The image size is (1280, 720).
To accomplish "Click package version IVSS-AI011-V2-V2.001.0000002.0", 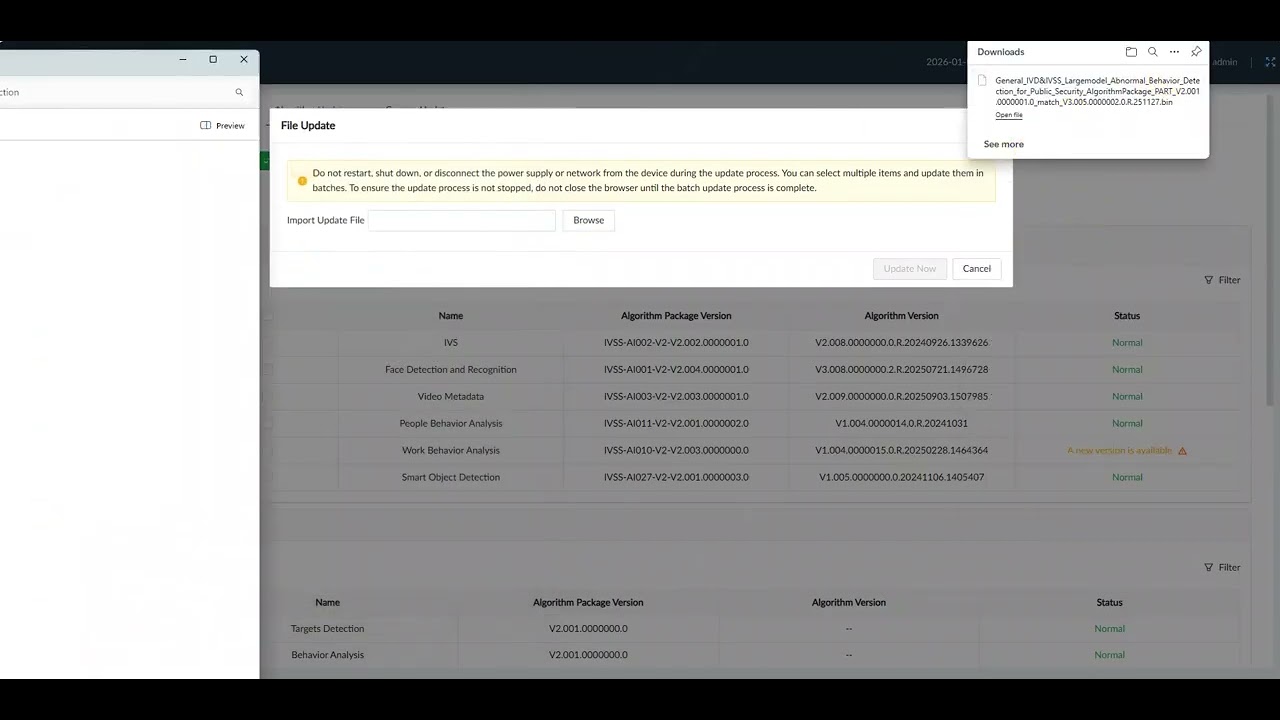I will point(676,424).
